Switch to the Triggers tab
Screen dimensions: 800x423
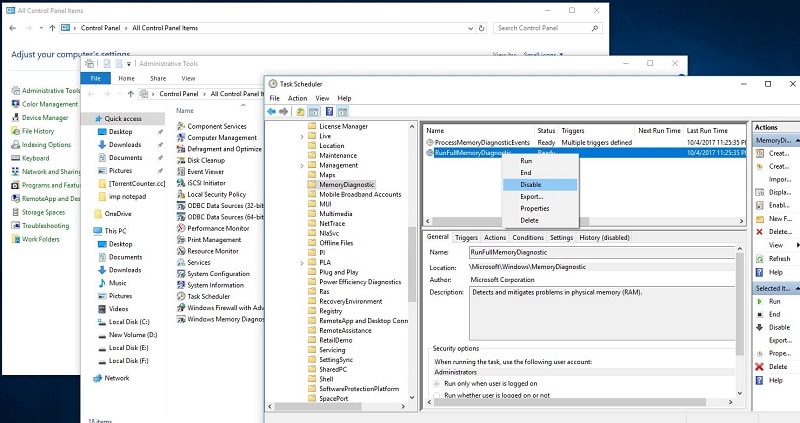pyautogui.click(x=466, y=237)
